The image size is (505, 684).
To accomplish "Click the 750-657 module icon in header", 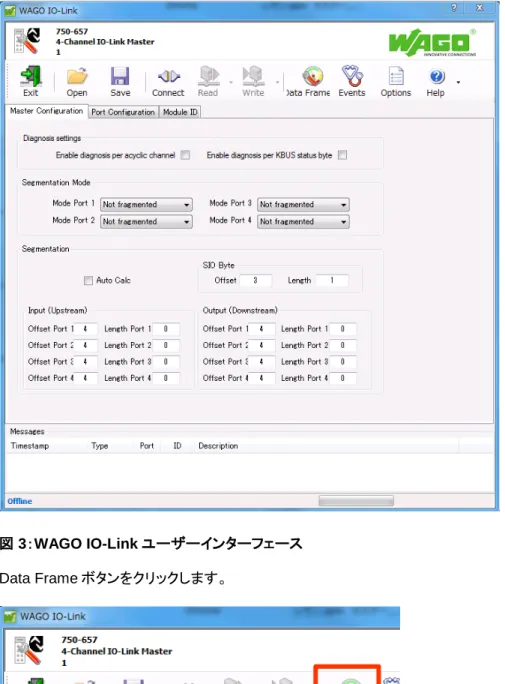I will point(27,41).
